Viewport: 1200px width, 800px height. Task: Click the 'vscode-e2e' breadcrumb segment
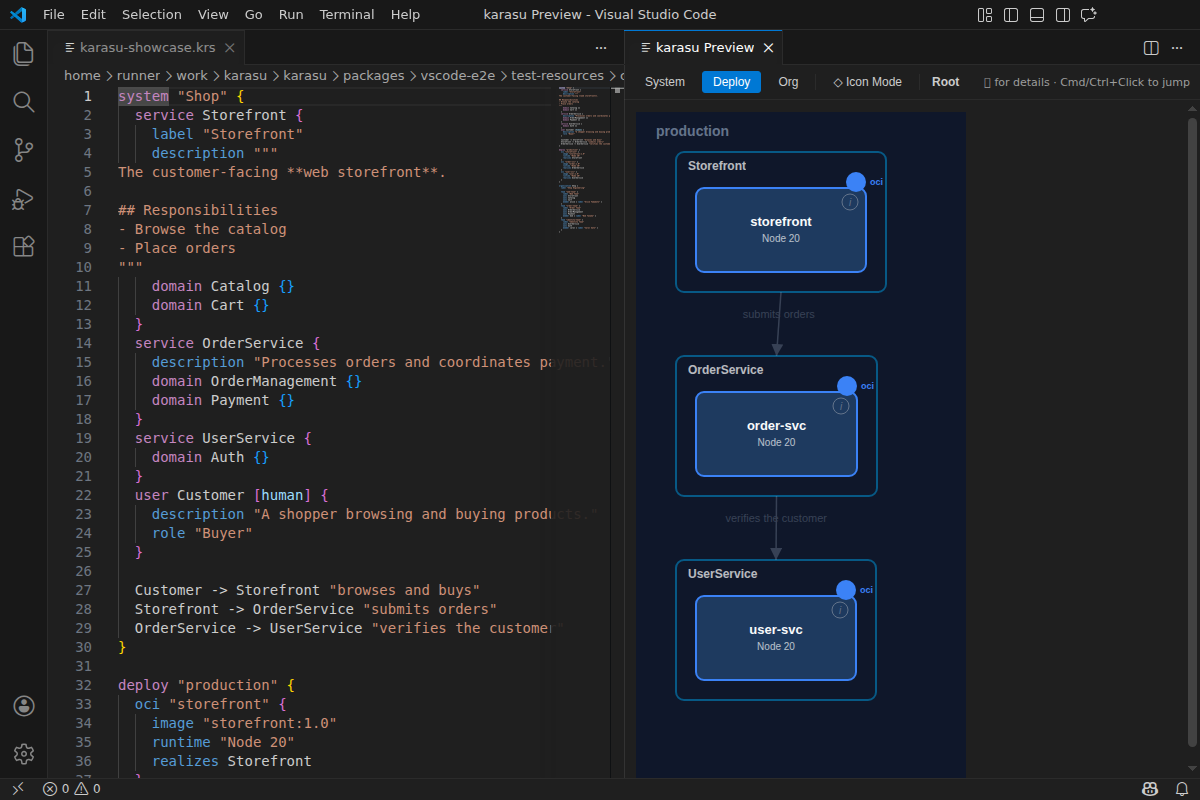click(457, 75)
